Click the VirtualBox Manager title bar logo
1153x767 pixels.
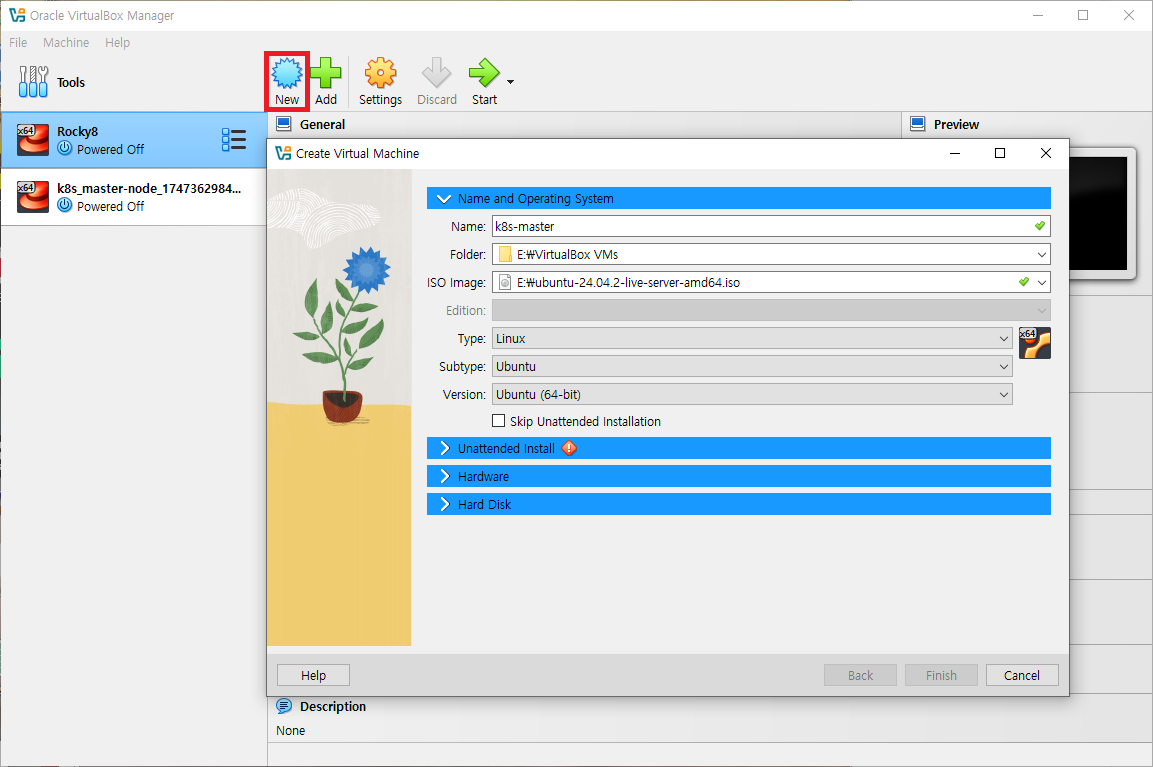tap(17, 15)
